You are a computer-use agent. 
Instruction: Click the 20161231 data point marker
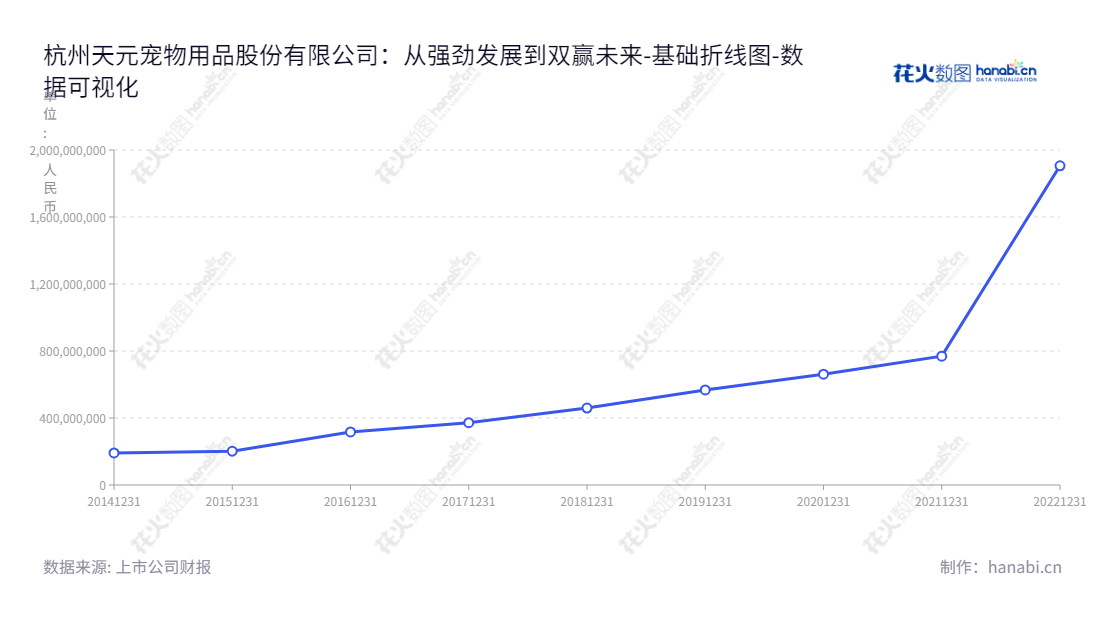(351, 432)
